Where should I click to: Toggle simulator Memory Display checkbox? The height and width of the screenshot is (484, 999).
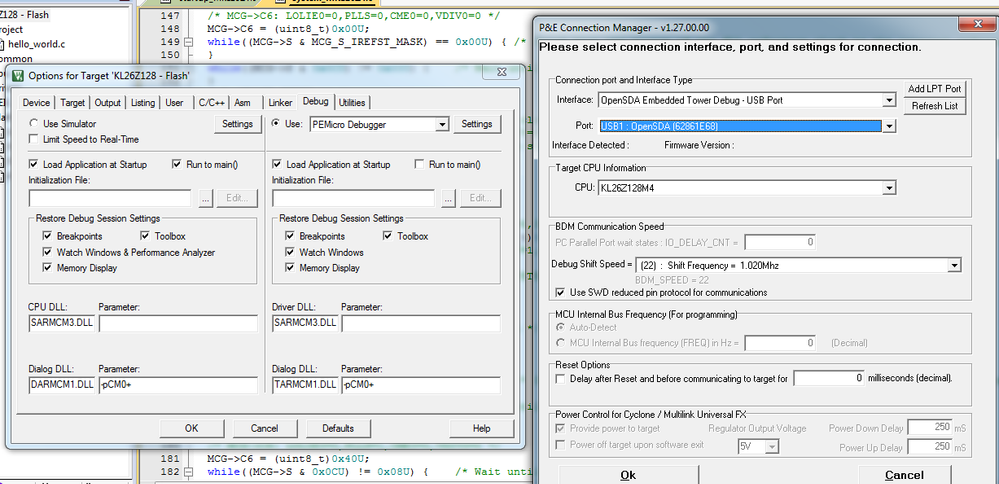pyautogui.click(x=47, y=268)
